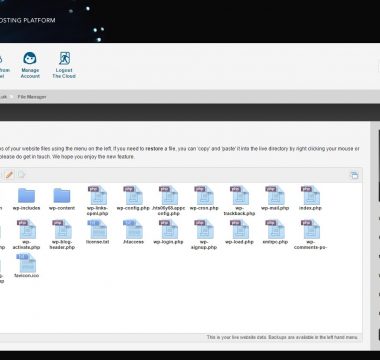380x360 pixels.
Task: Select the wp-trackback.php file
Action: click(239, 201)
